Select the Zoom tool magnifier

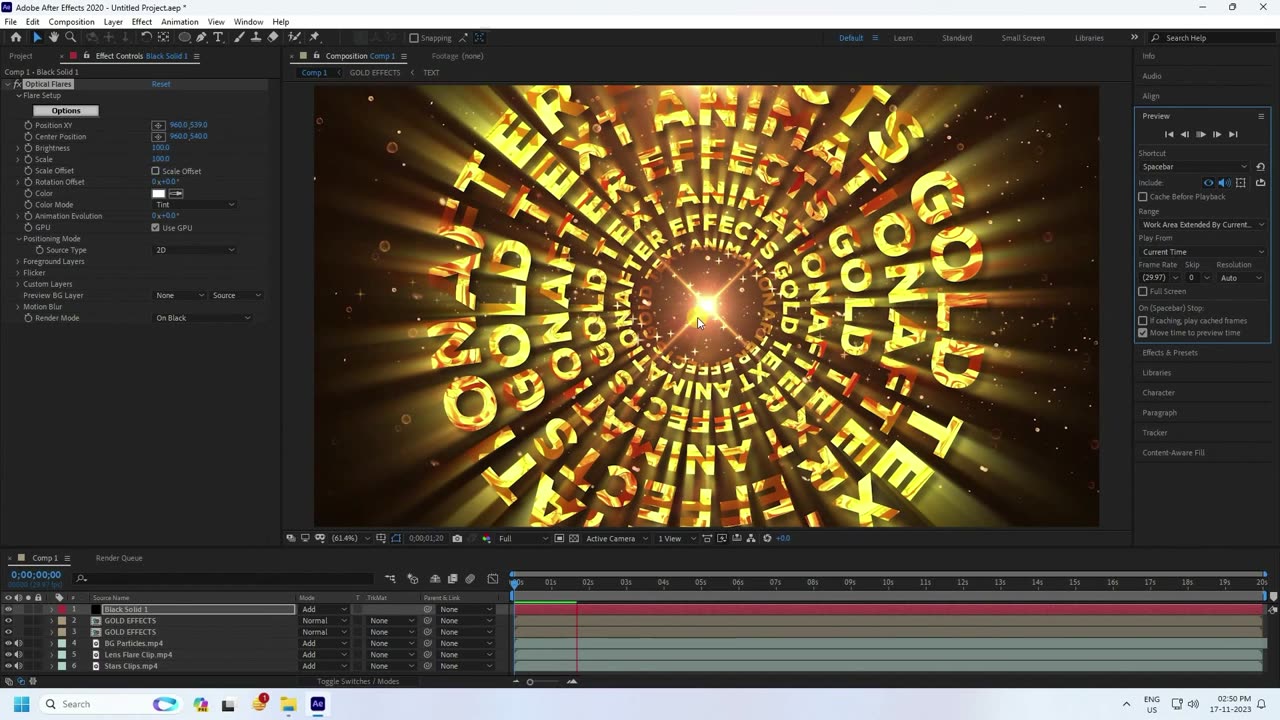pos(70,37)
